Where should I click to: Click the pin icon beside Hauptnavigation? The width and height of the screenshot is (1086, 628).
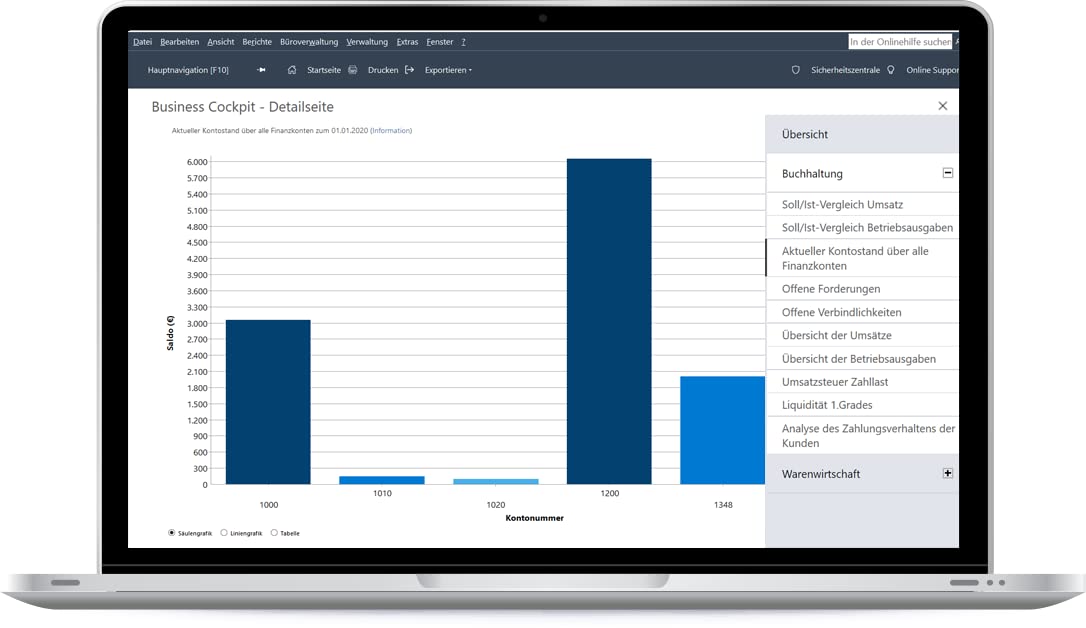tap(261, 70)
